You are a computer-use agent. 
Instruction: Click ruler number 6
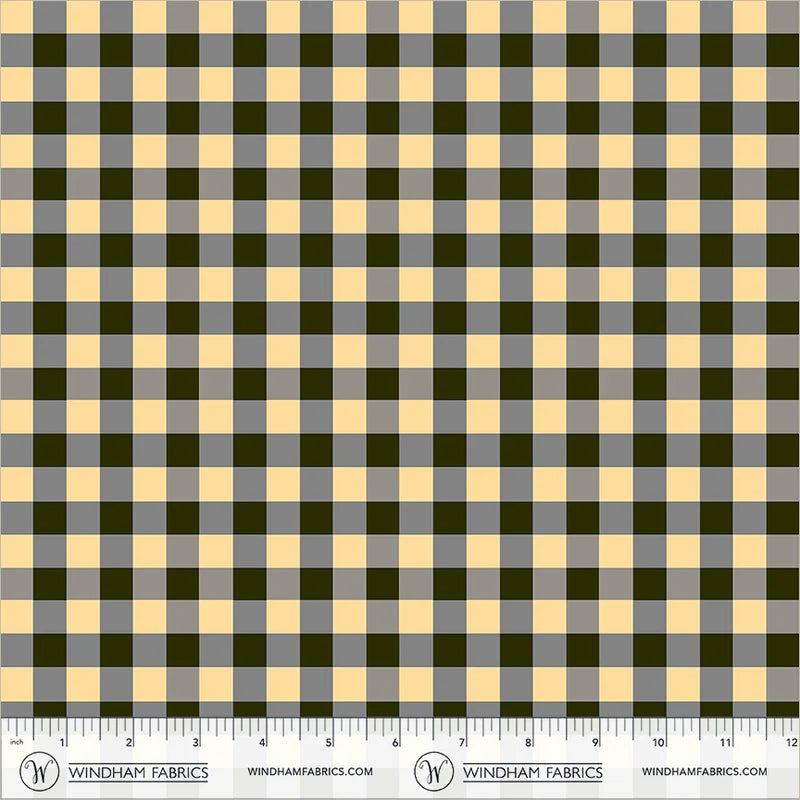tap(395, 742)
